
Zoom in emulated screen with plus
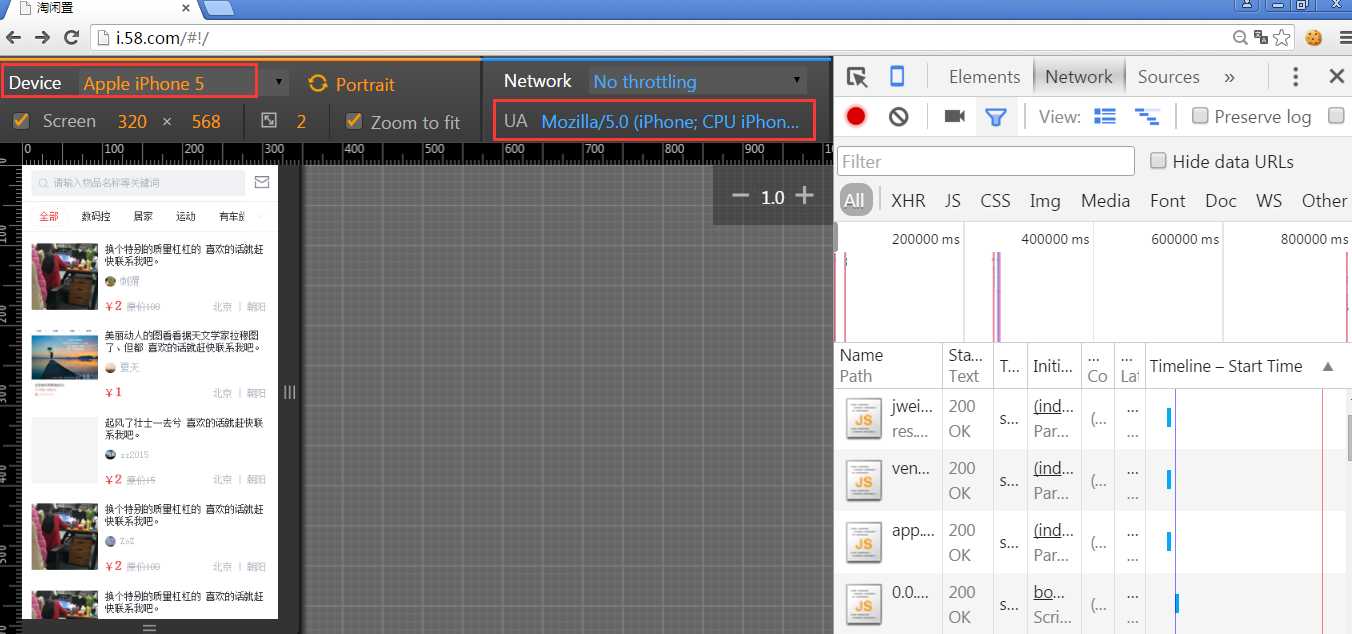(804, 196)
